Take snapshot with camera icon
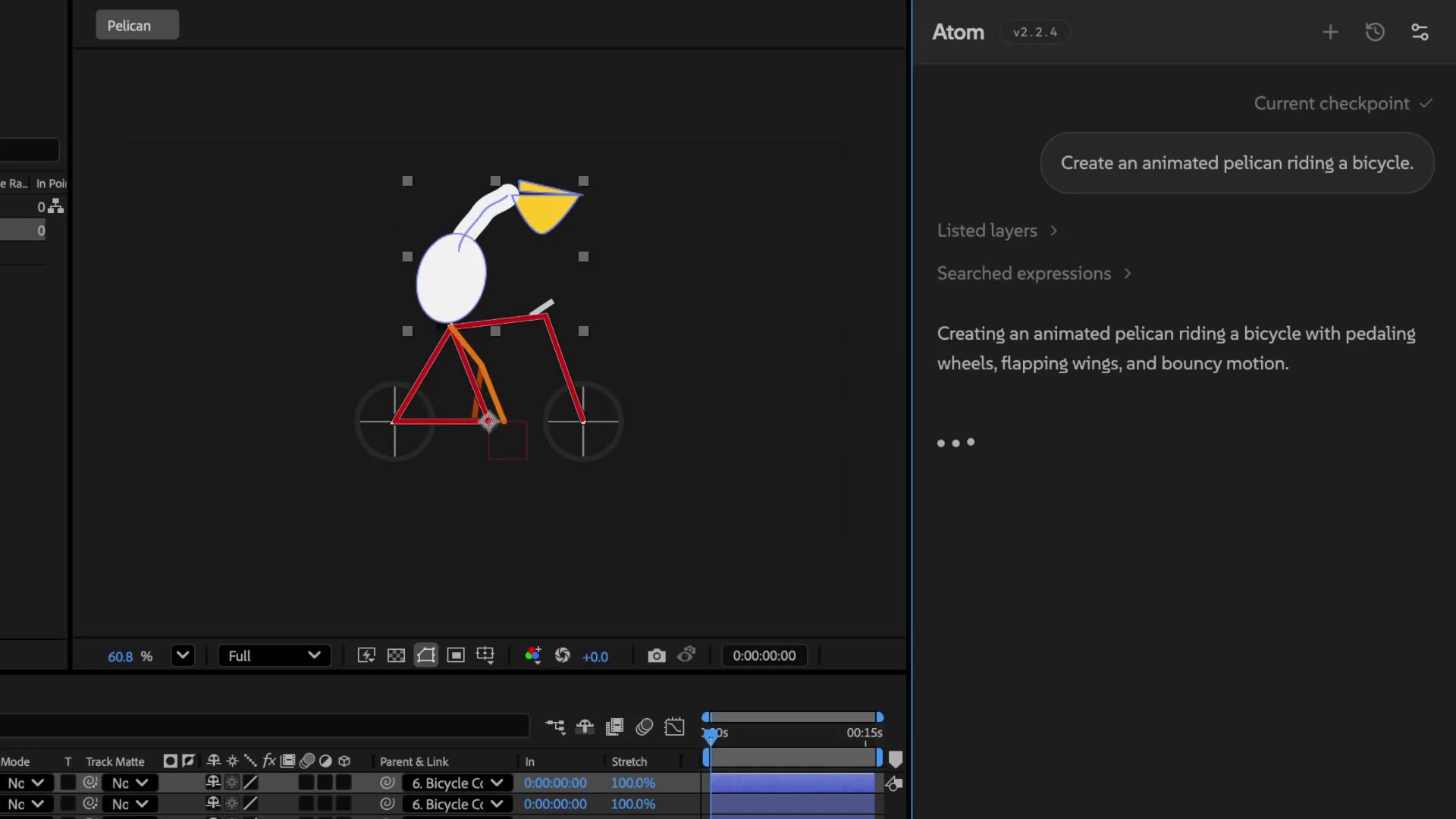 [x=657, y=656]
